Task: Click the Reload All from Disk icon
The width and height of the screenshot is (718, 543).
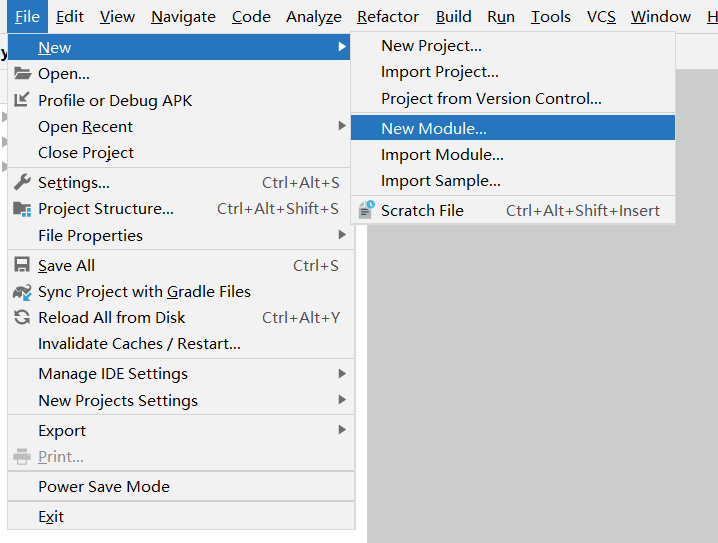Action: click(x=22, y=317)
